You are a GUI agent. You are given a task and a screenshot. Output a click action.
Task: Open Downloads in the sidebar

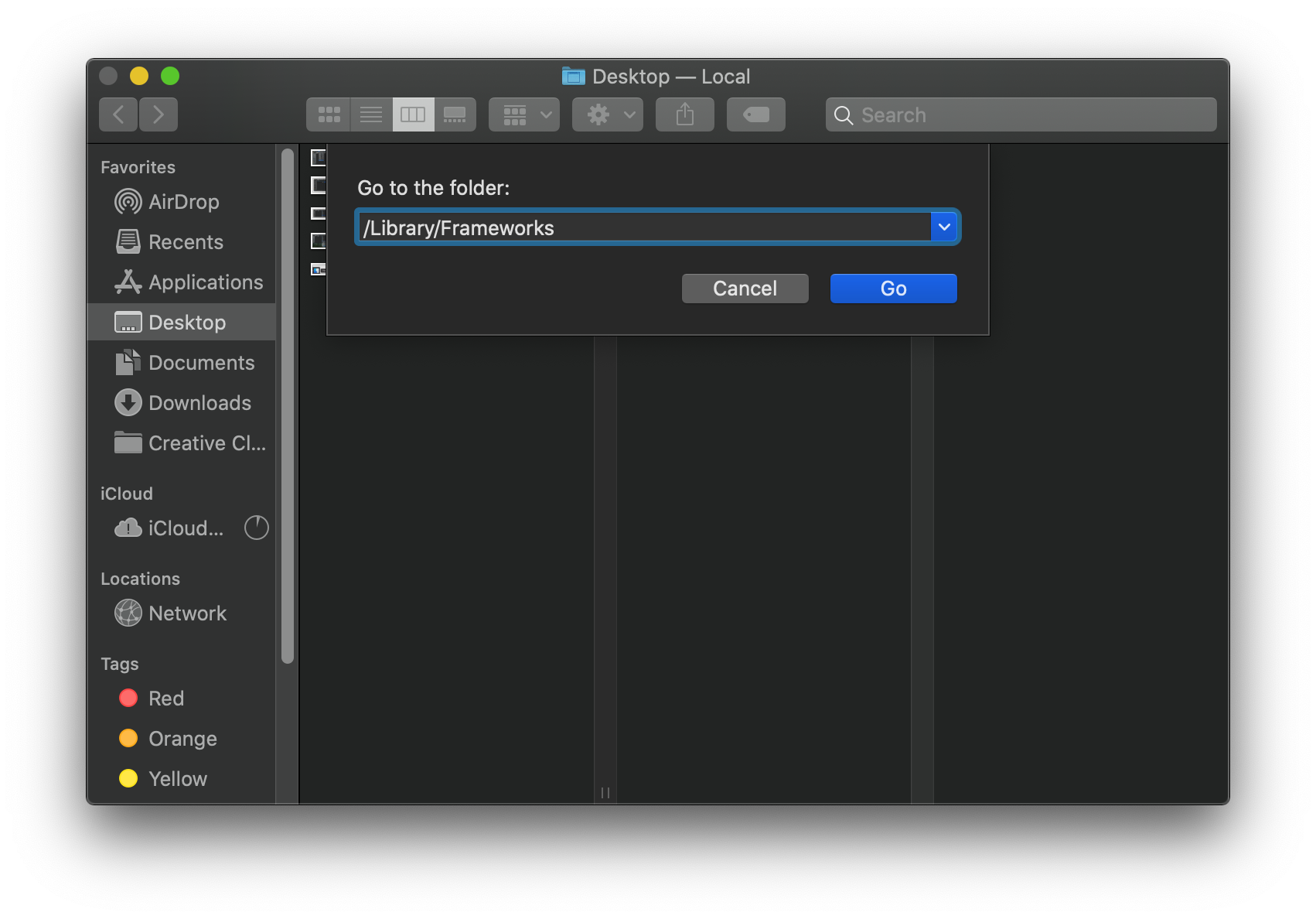(182, 403)
